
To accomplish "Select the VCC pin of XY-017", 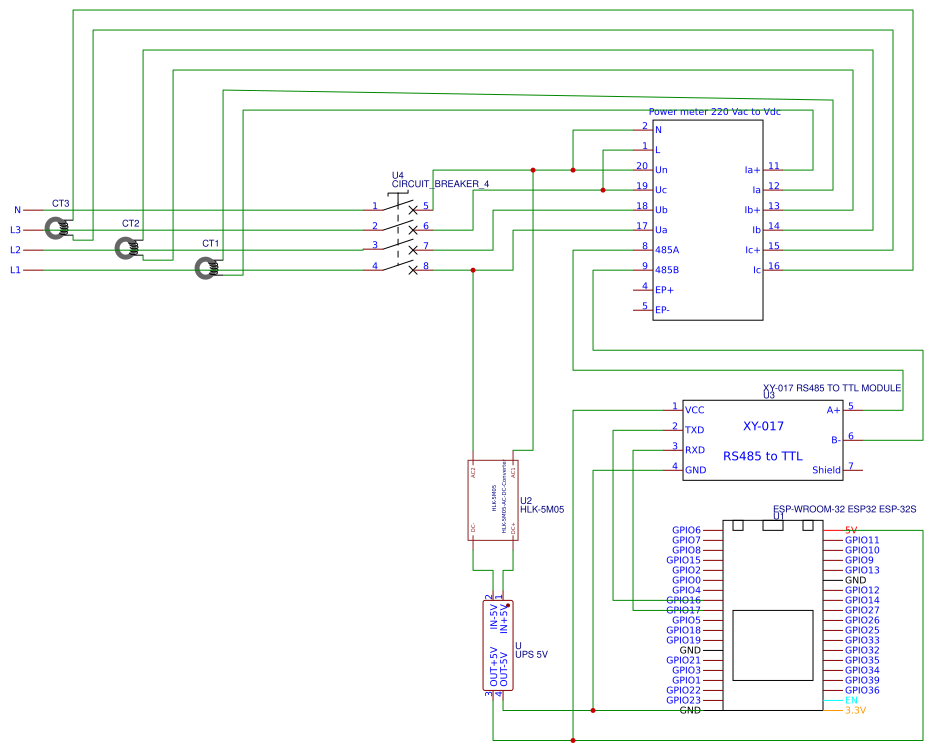I will pyautogui.click(x=694, y=410).
